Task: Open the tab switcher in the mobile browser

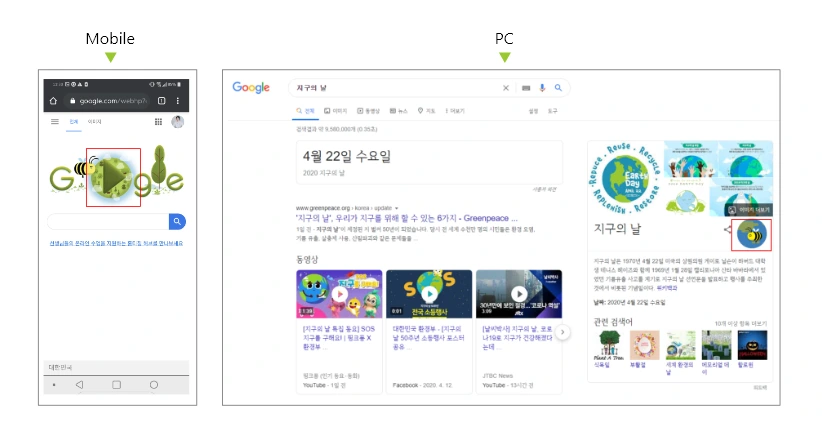Action: click(x=161, y=101)
